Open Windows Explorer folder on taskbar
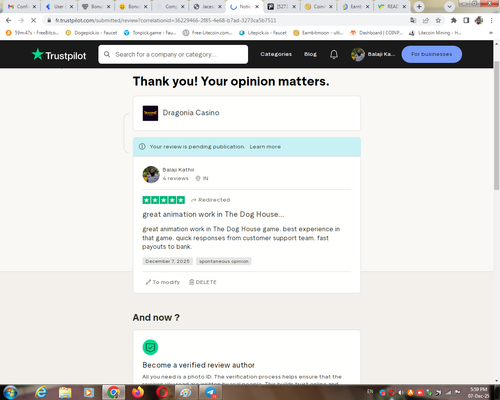The image size is (500, 400). [x=65, y=392]
